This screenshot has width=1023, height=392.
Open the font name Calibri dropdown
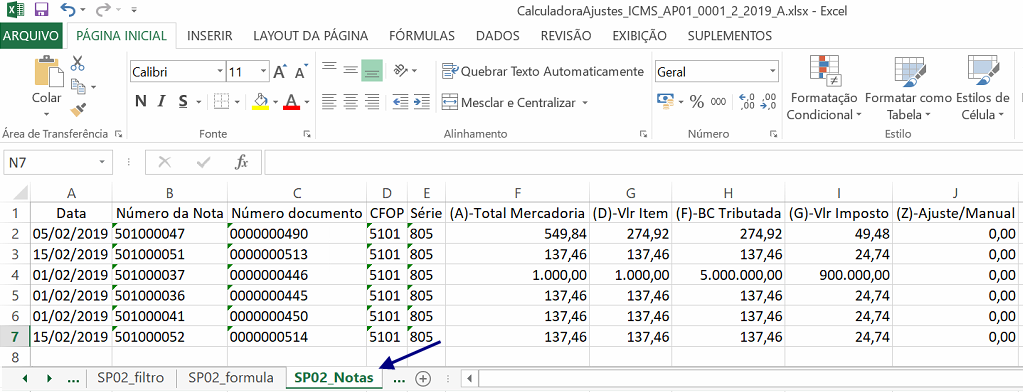coord(220,72)
